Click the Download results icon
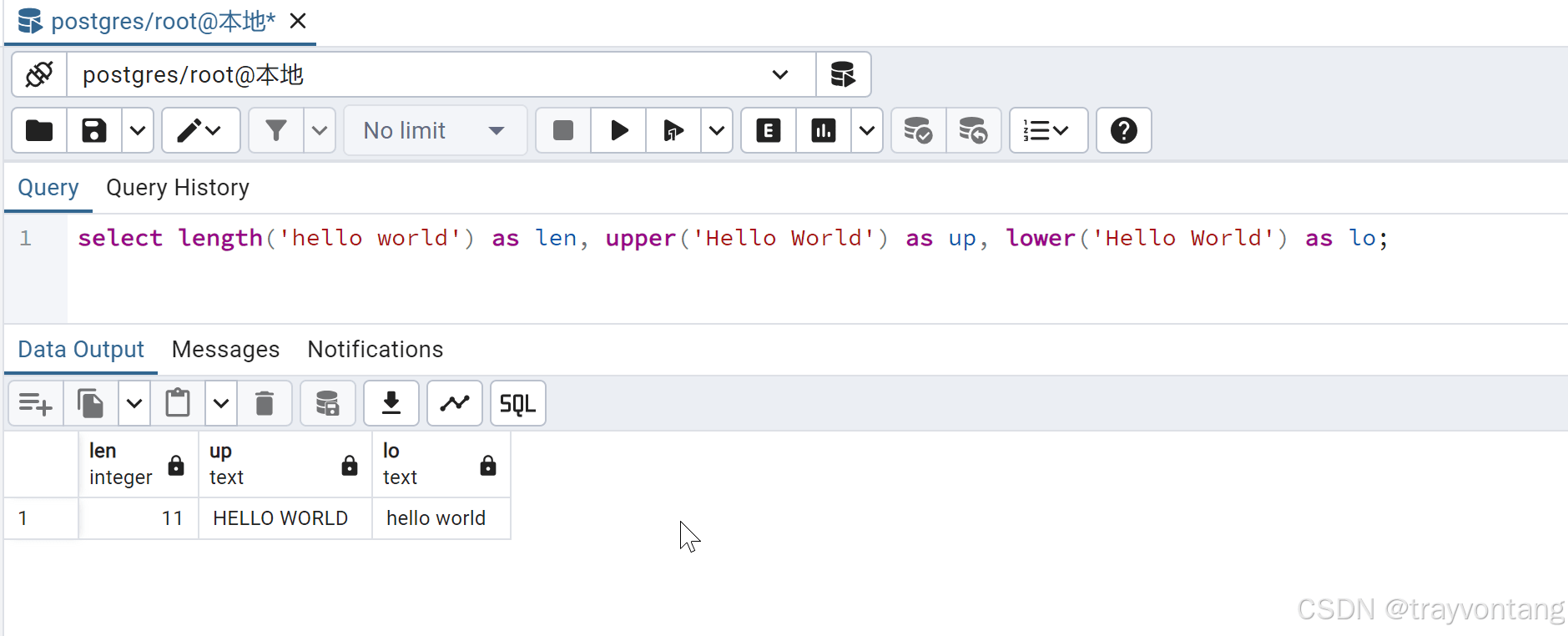Viewport: 1568px width, 636px height. pos(391,403)
